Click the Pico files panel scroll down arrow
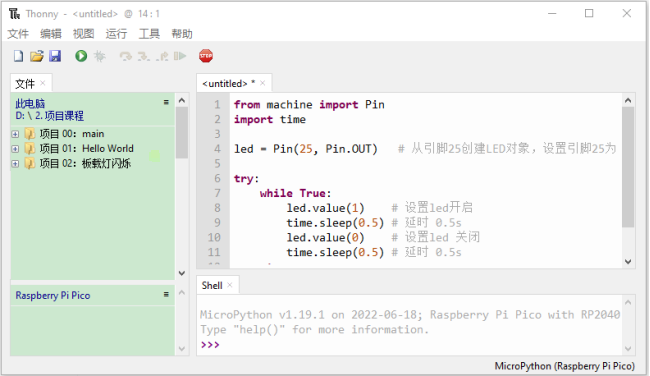This screenshot has width=650, height=376. click(x=182, y=349)
